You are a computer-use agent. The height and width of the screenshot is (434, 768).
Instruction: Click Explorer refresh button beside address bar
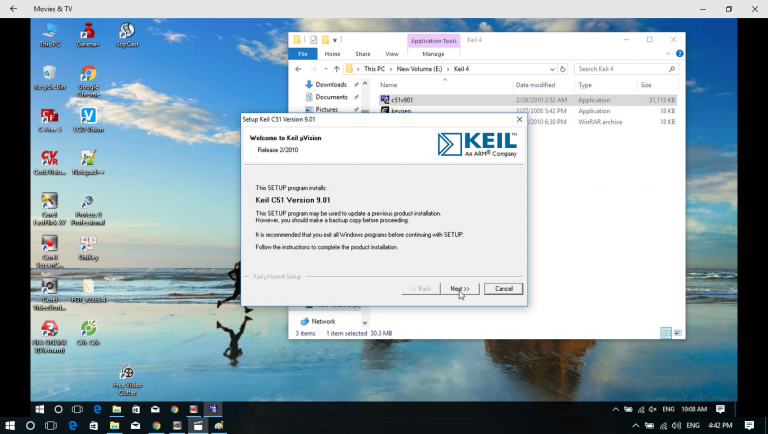(563, 69)
